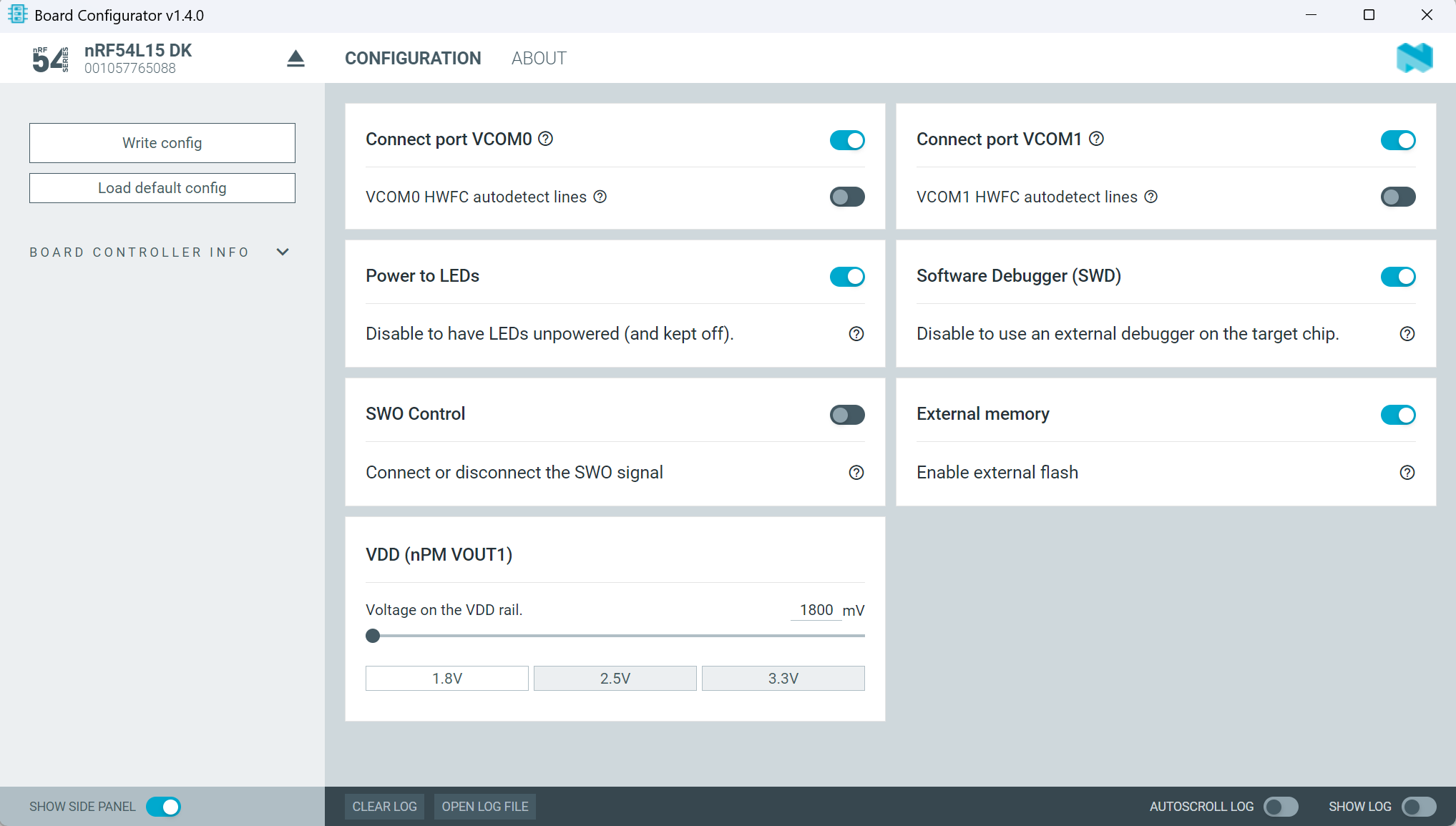Open help for Connect port VCOM1

coord(1097,139)
